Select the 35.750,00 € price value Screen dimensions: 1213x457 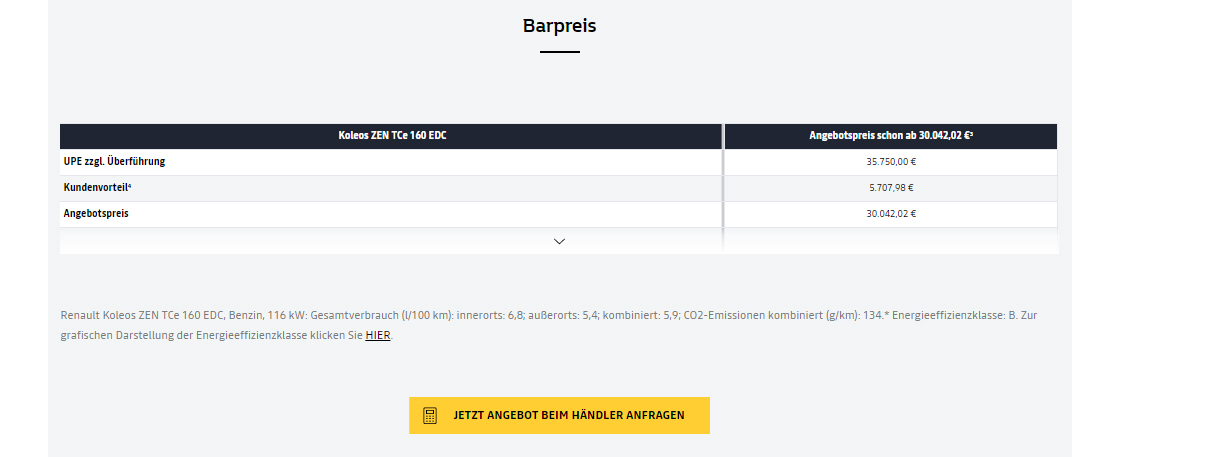(x=891, y=161)
